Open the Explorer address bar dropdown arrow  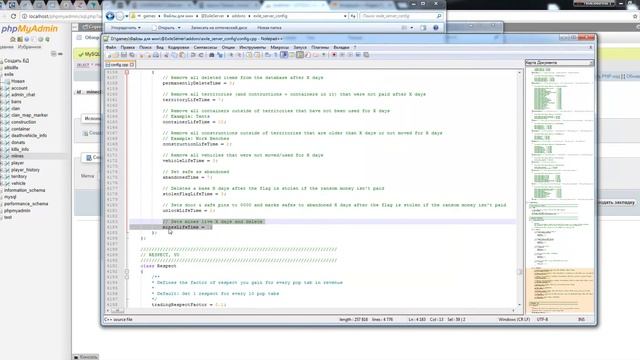345,16
